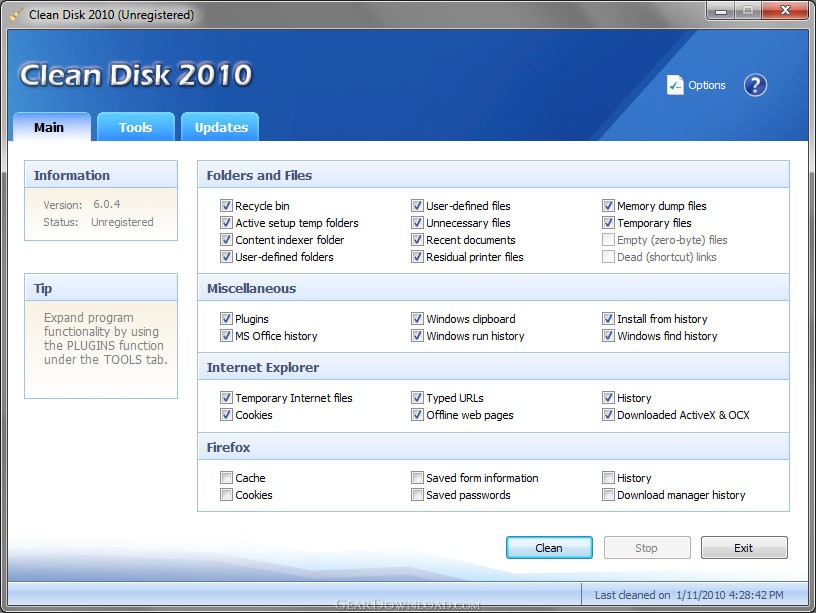Toggle Typed URLs checkbox
Viewport: 816px width, 613px height.
coord(417,398)
